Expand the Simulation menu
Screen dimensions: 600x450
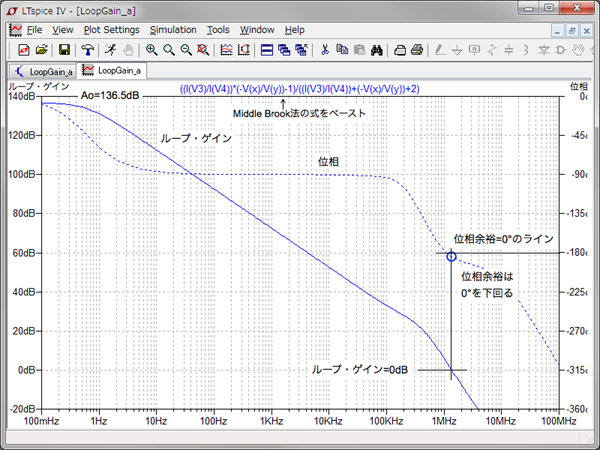[x=173, y=30]
